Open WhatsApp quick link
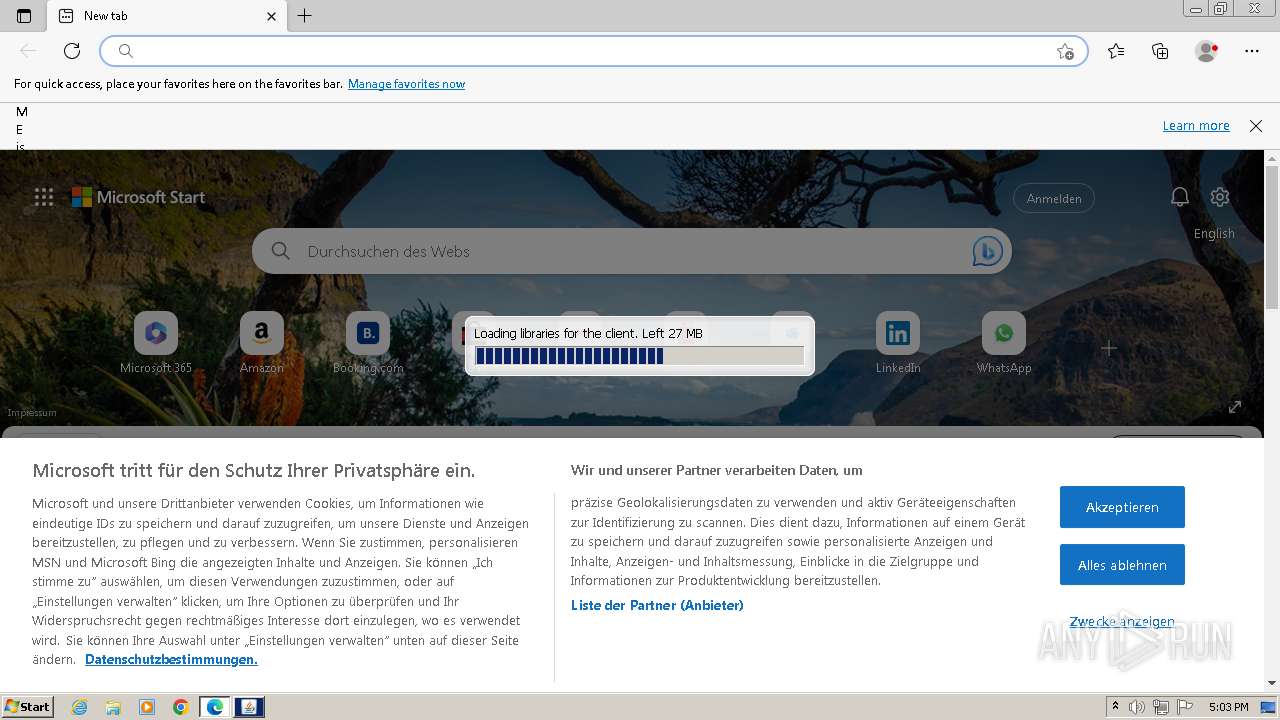The width and height of the screenshot is (1280, 720). pyautogui.click(x=1004, y=343)
